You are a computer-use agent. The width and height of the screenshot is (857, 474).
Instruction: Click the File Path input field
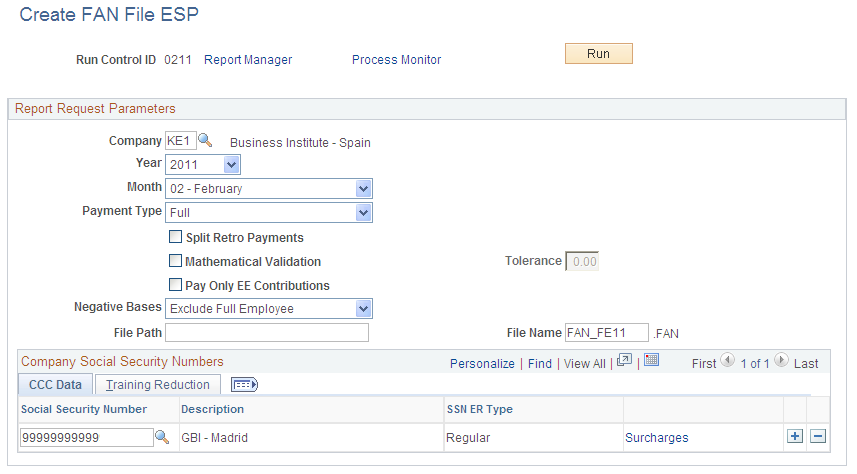click(x=267, y=332)
